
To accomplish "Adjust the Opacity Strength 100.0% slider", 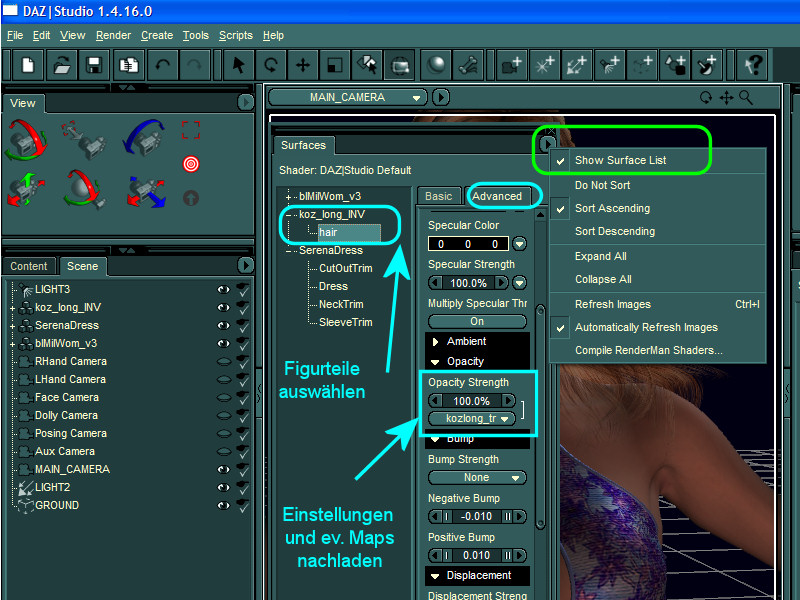I will click(x=472, y=401).
